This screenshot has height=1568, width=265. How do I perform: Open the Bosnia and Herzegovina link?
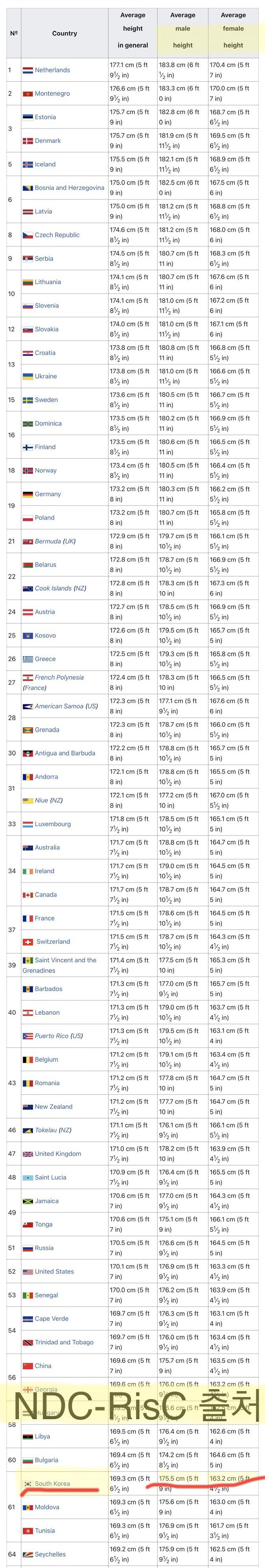69,188
